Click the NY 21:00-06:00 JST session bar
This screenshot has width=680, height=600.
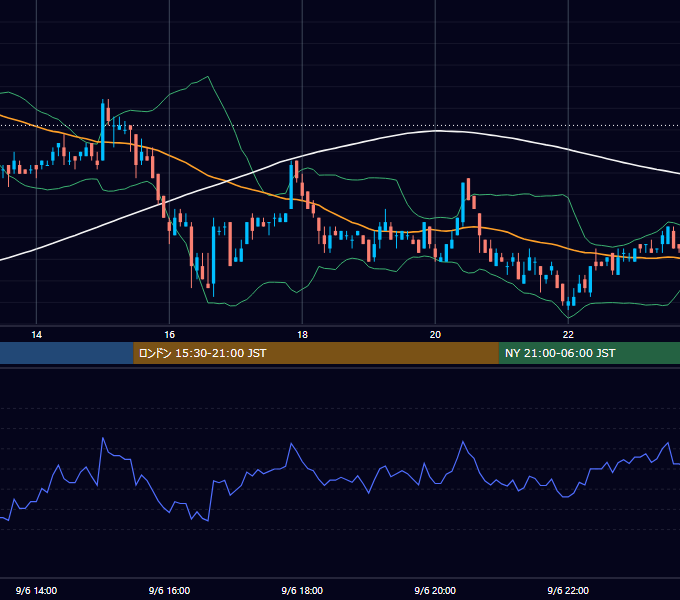(x=589, y=353)
